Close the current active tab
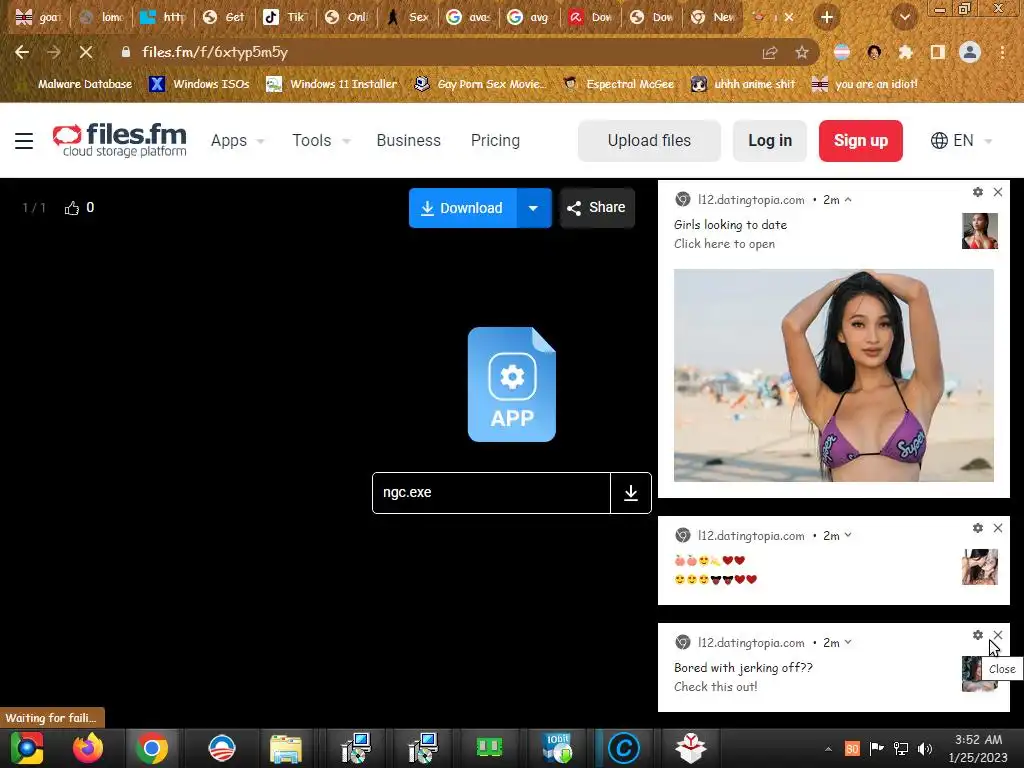Screen dimensions: 1024x768 point(789,18)
